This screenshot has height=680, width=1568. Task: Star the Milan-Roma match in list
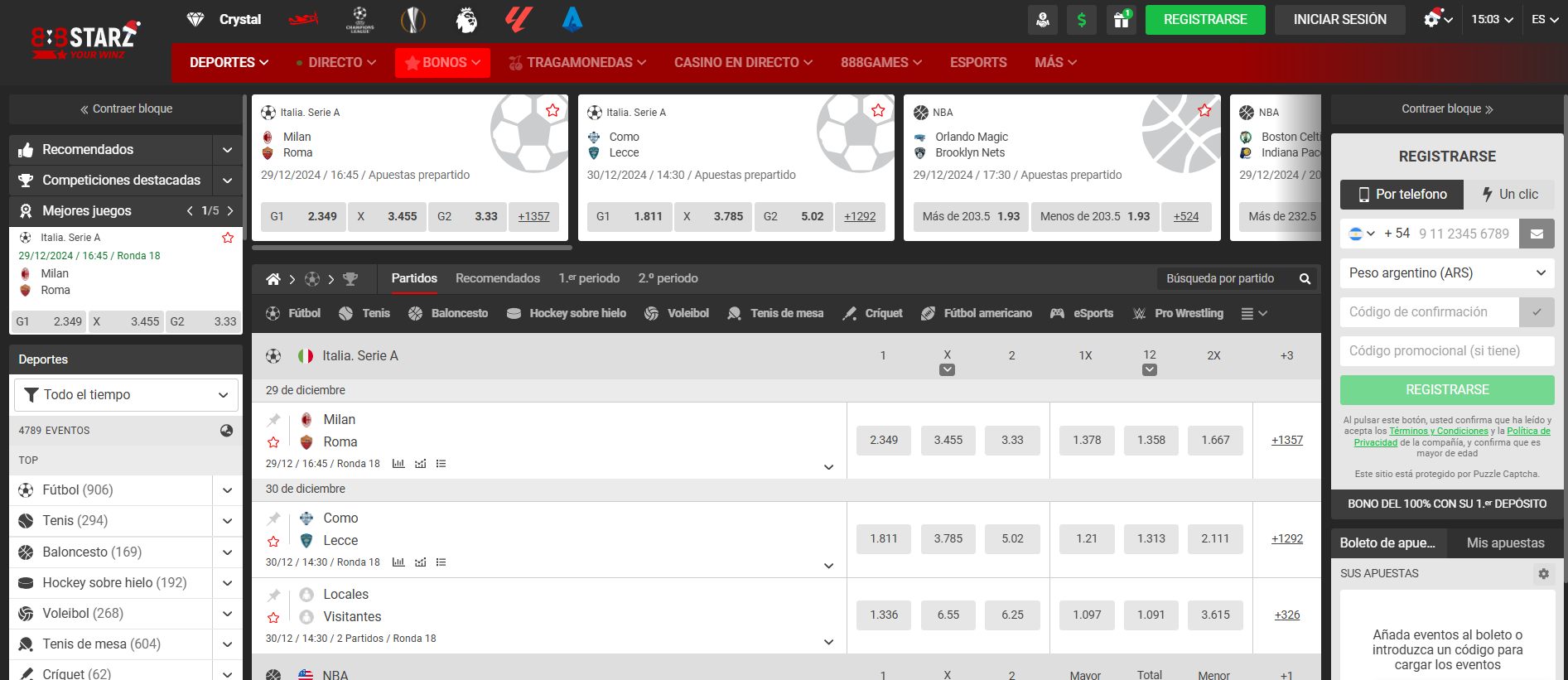tap(273, 442)
